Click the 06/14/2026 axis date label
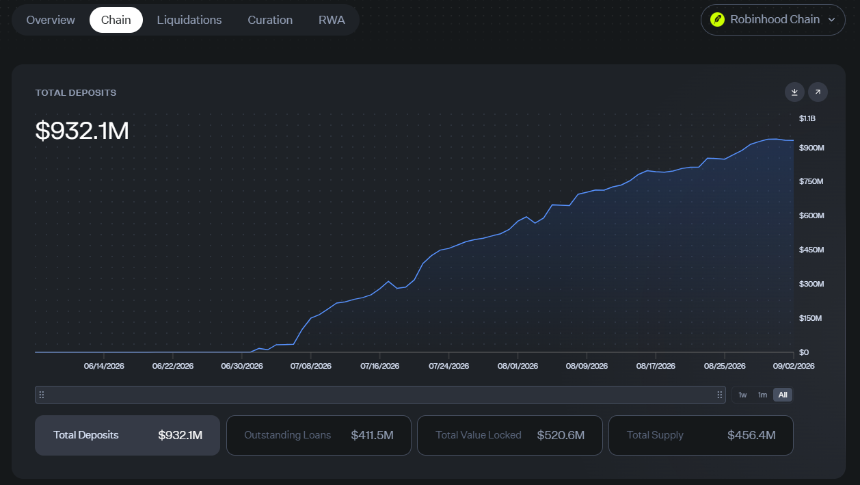The height and width of the screenshot is (485, 860). 104,366
